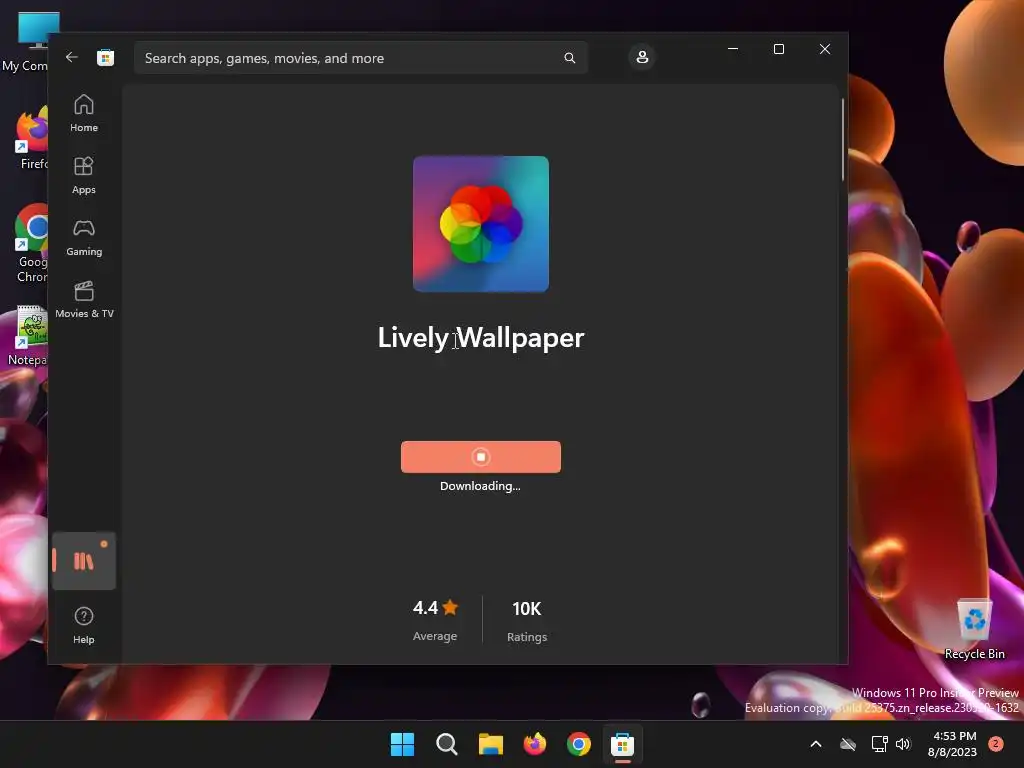
Task: Open Apps section in sidebar
Action: coord(84,176)
